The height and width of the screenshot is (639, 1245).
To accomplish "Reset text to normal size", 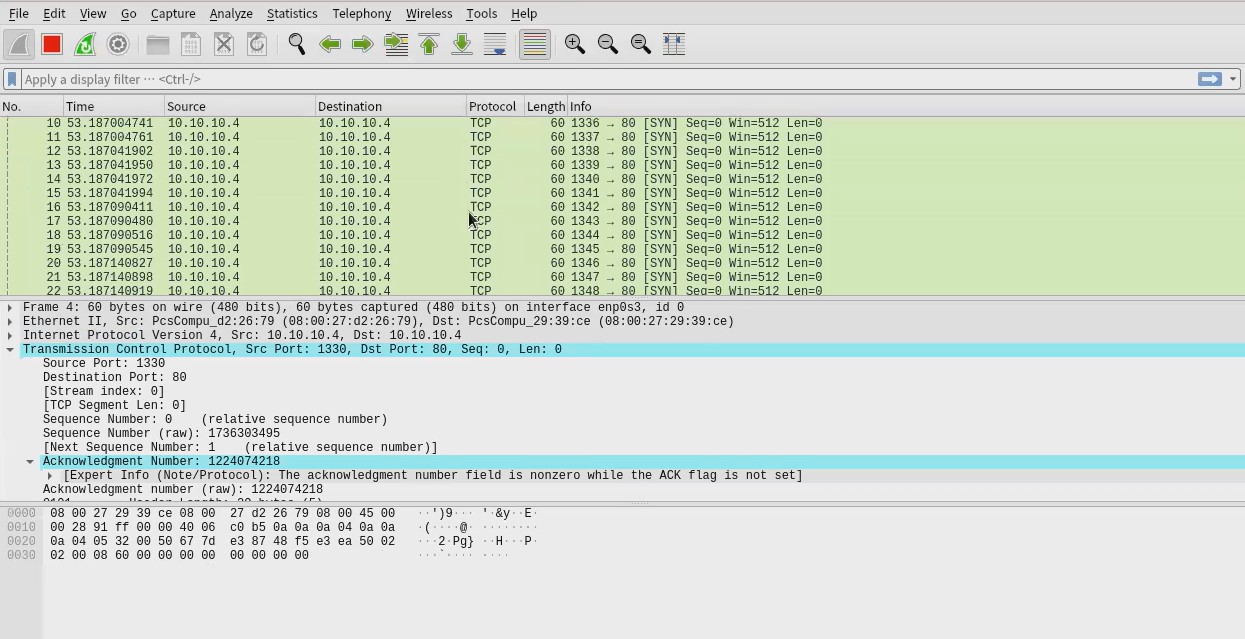I will (x=641, y=44).
